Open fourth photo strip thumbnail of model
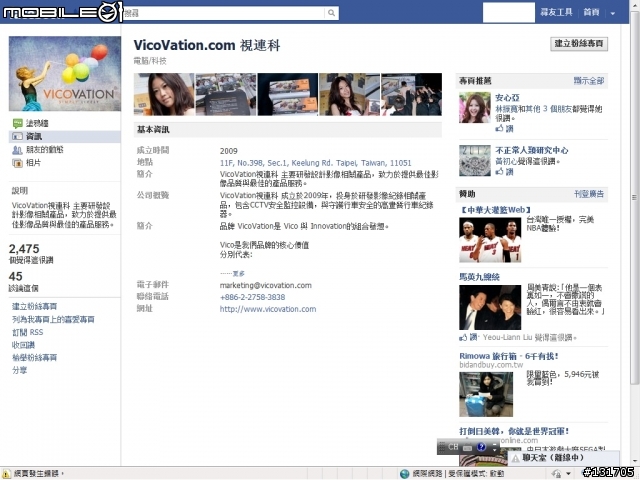The height and width of the screenshot is (480, 640). pyautogui.click(x=349, y=94)
